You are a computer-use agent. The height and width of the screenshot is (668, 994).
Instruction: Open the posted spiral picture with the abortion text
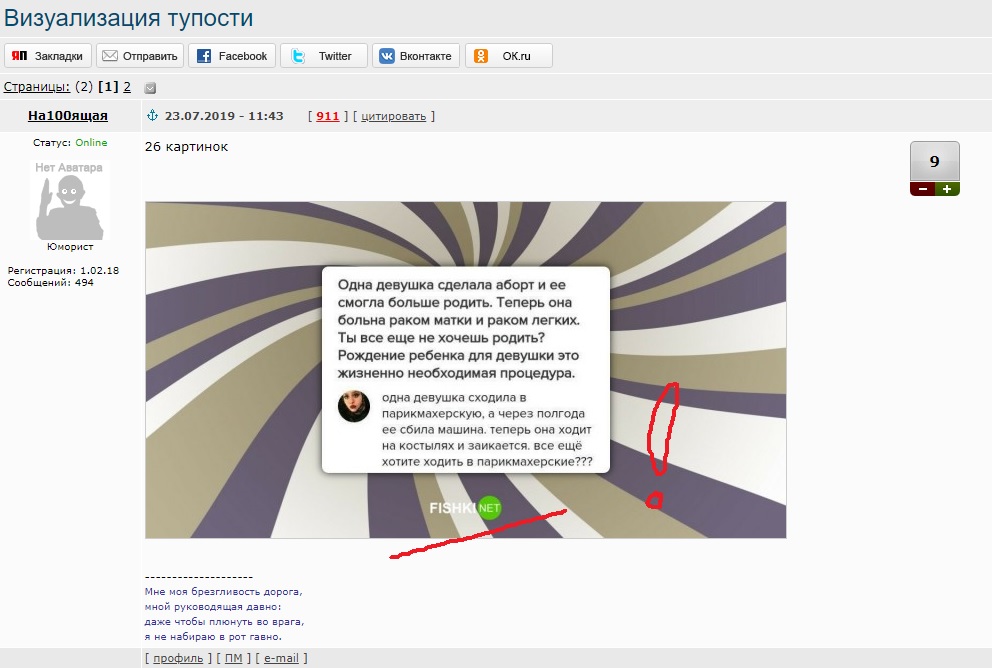[465, 370]
